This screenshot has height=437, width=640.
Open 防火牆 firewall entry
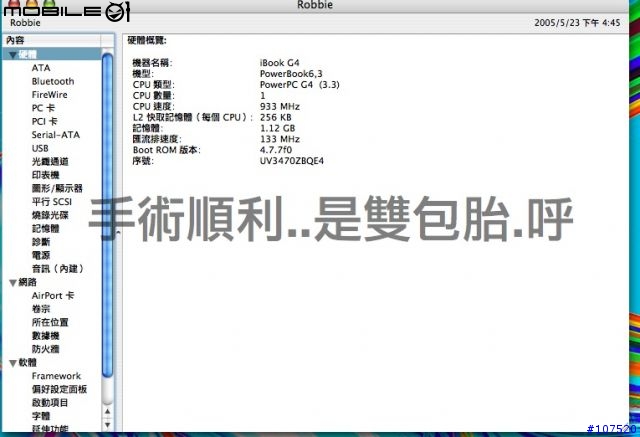click(x=45, y=349)
